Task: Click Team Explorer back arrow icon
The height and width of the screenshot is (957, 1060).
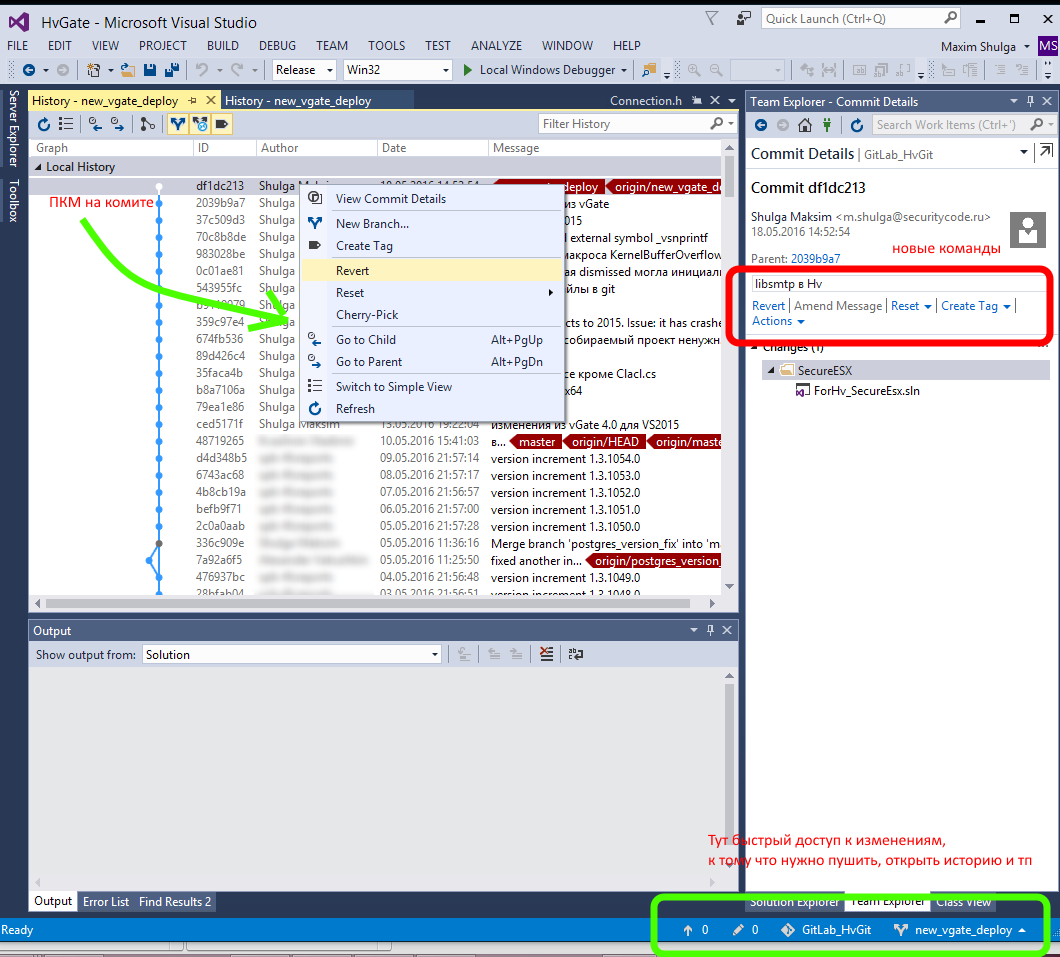Action: pyautogui.click(x=761, y=125)
